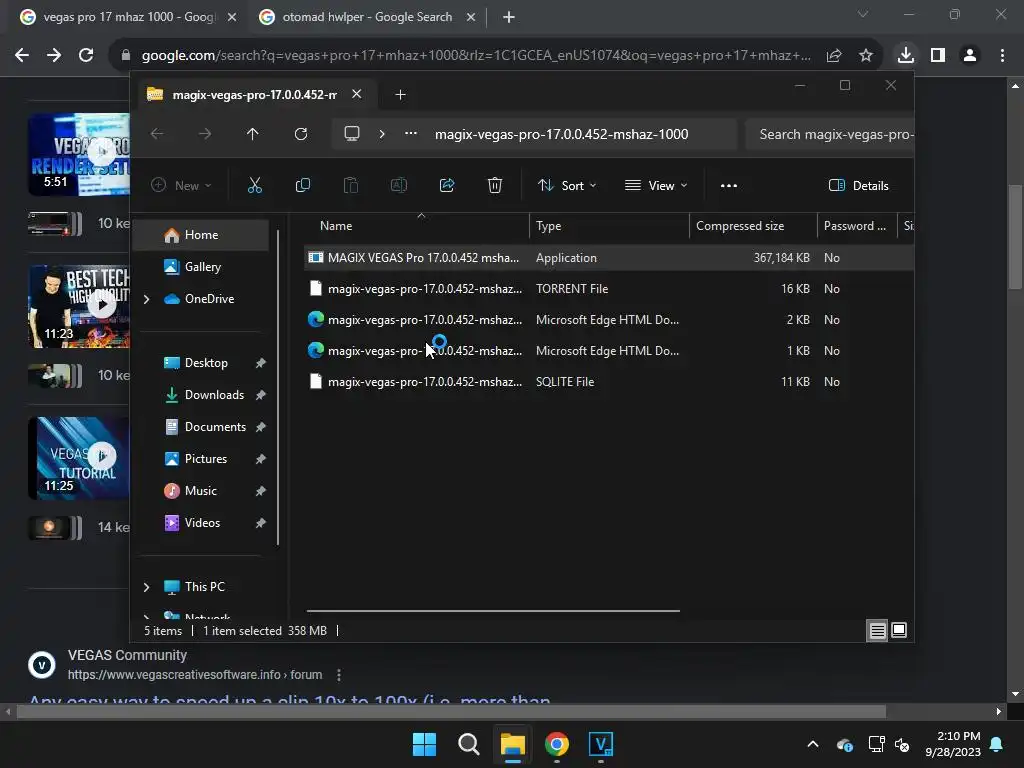This screenshot has width=1024, height=768.
Task: Switch to vegas pro 17 Chrome tab
Action: 128,17
